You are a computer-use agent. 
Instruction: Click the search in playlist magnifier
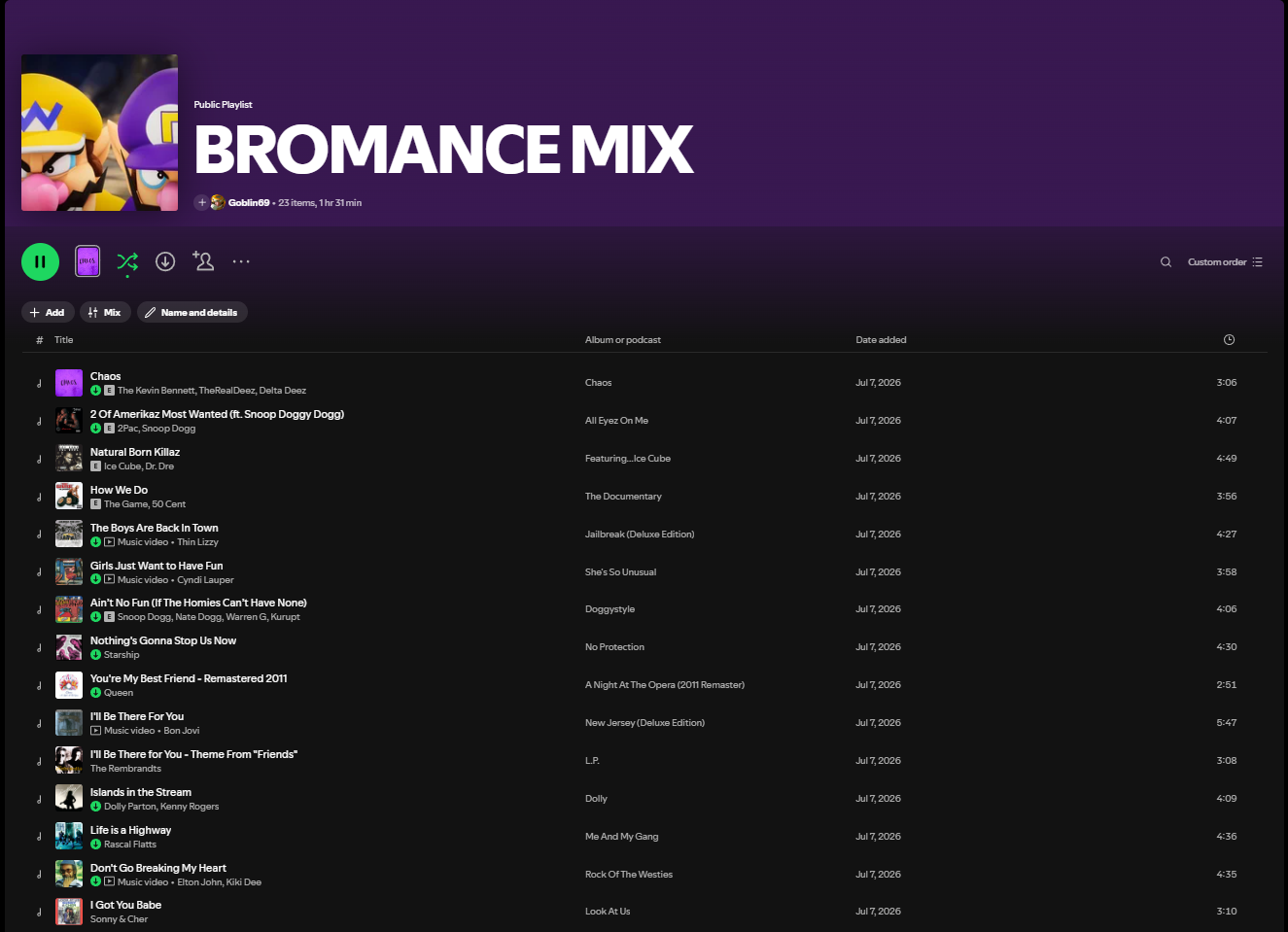[1166, 261]
